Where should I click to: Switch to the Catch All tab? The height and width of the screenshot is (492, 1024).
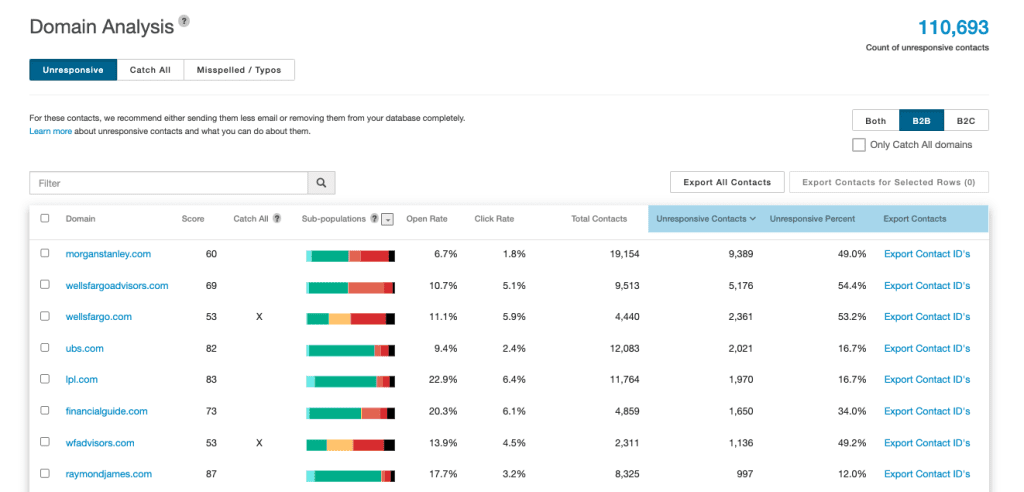pyautogui.click(x=150, y=70)
